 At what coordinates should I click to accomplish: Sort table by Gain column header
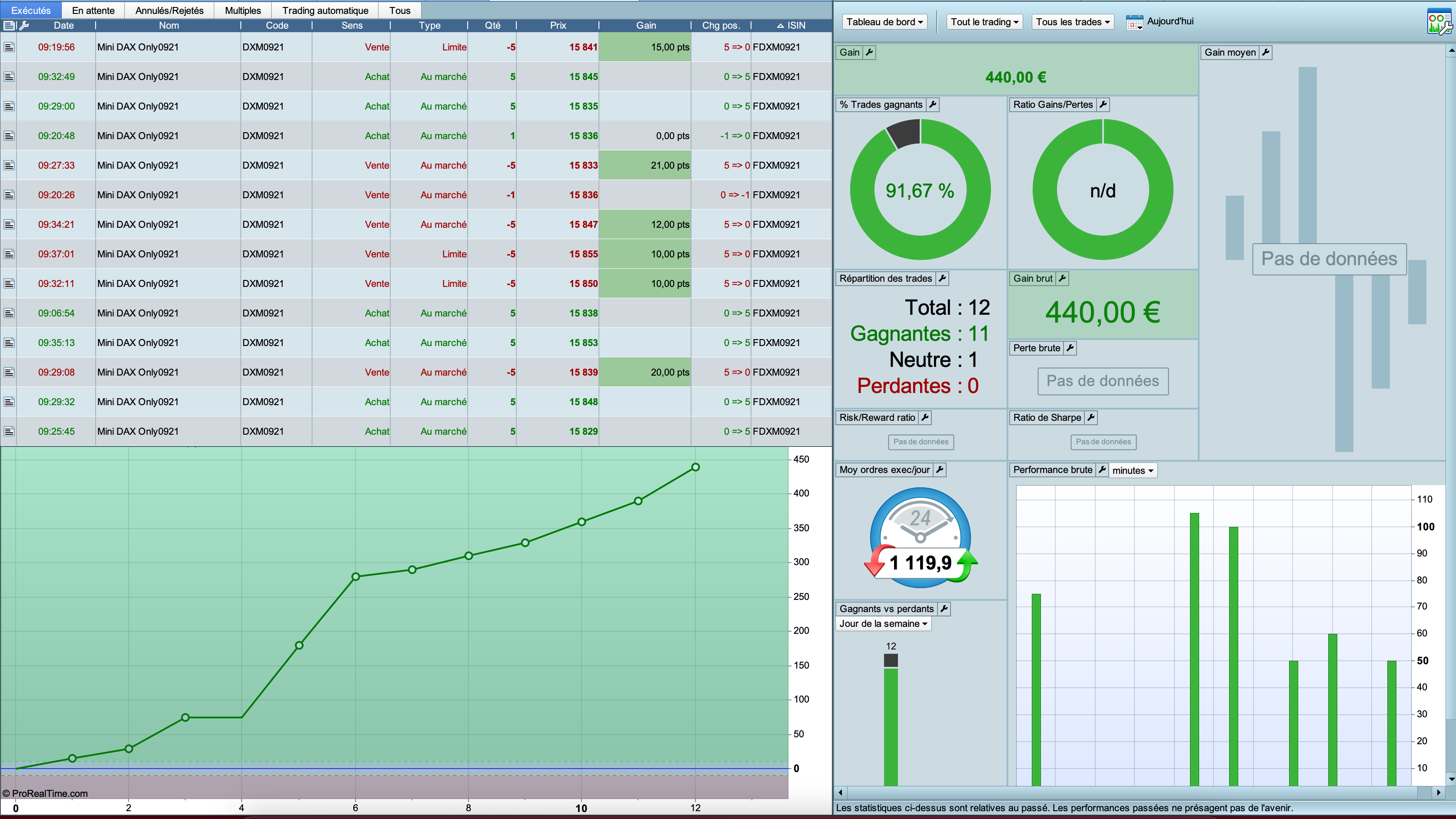coord(645,26)
